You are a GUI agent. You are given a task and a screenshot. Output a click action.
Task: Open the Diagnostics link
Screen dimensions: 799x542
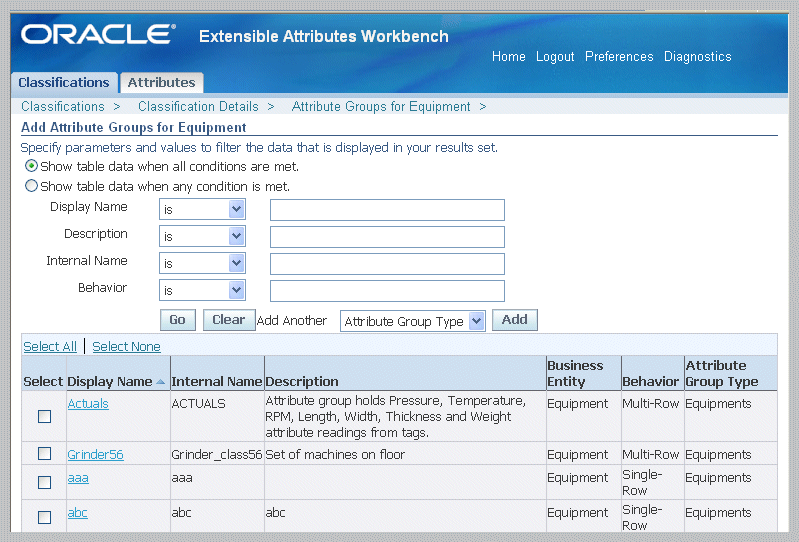pos(698,57)
